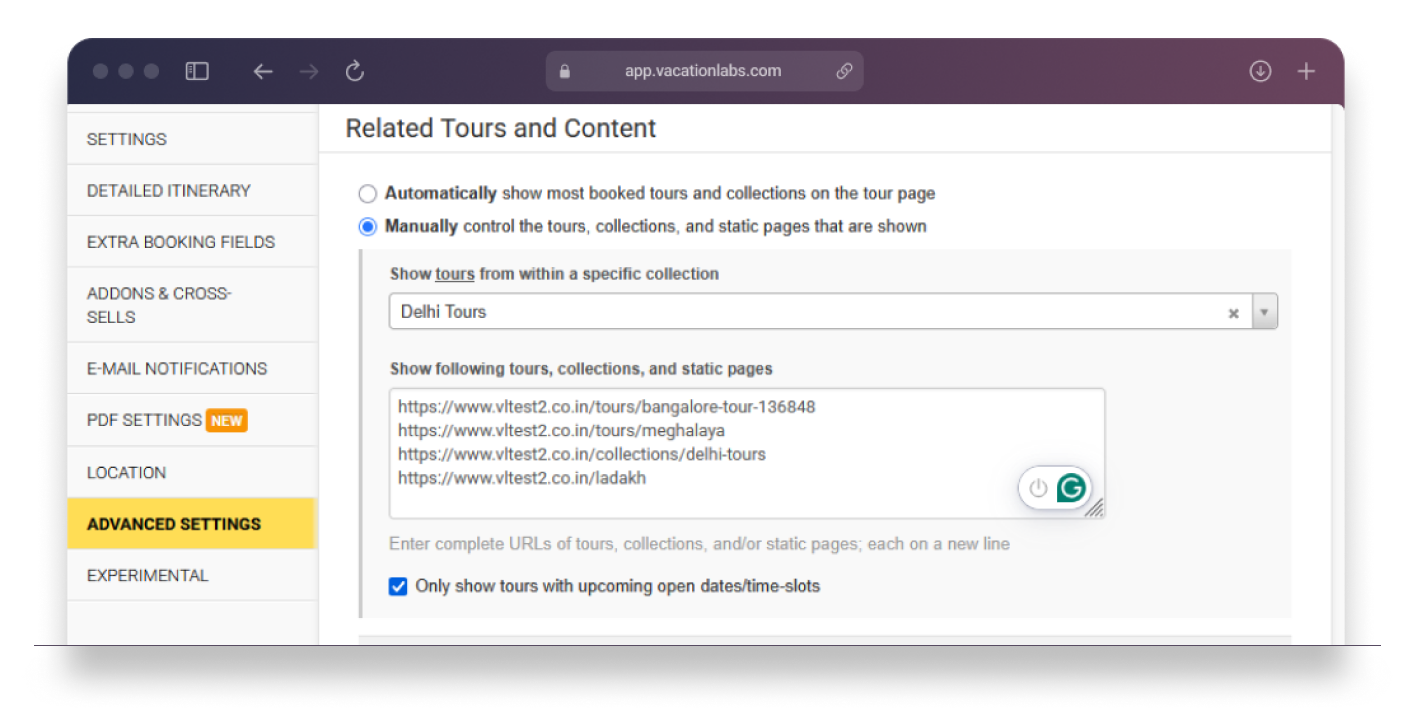The image size is (1415, 711).
Task: Select the Automatically show tours radio button
Action: pyautogui.click(x=368, y=194)
